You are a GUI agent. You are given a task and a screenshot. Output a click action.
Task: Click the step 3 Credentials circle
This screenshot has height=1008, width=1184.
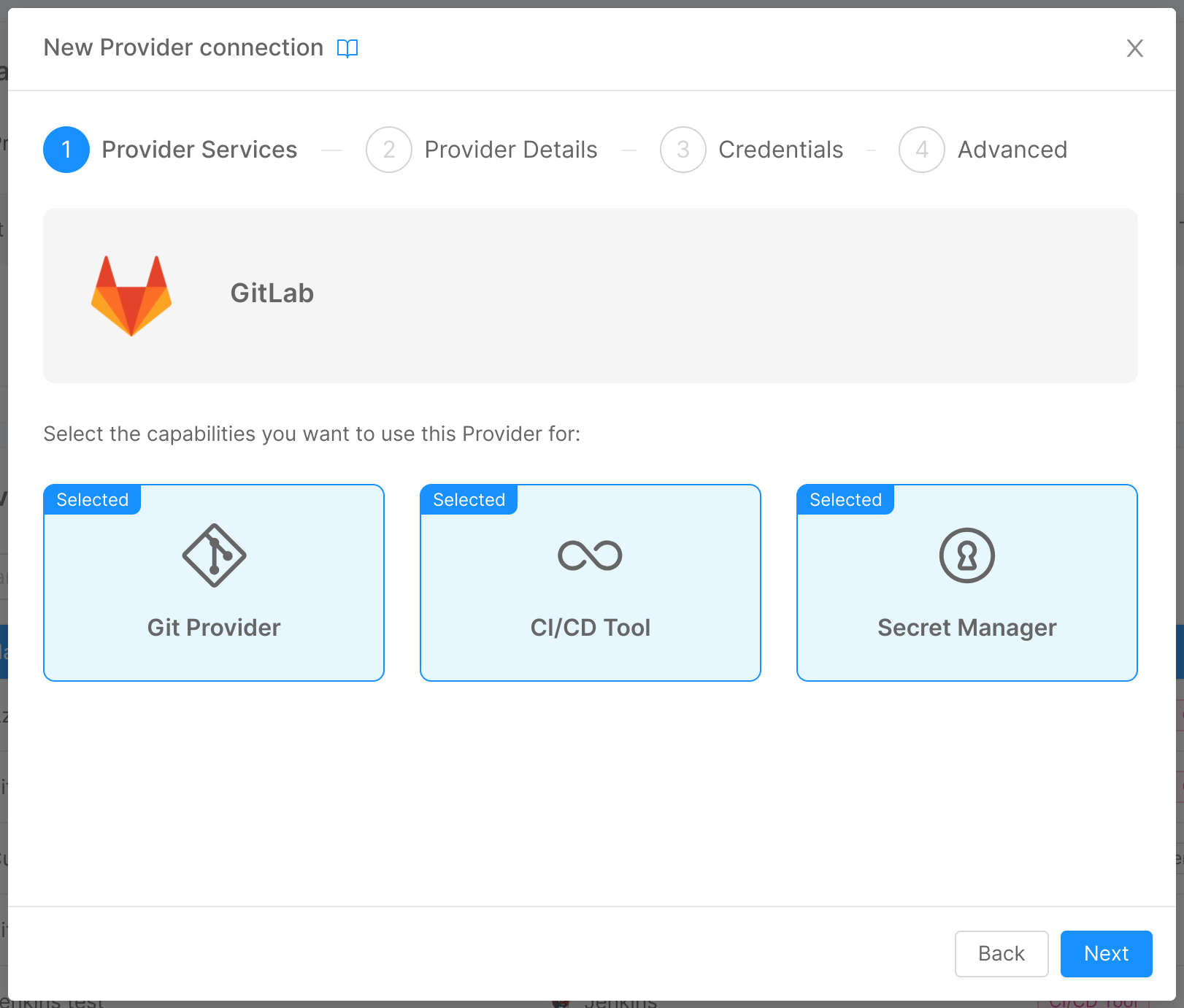pyautogui.click(x=683, y=149)
